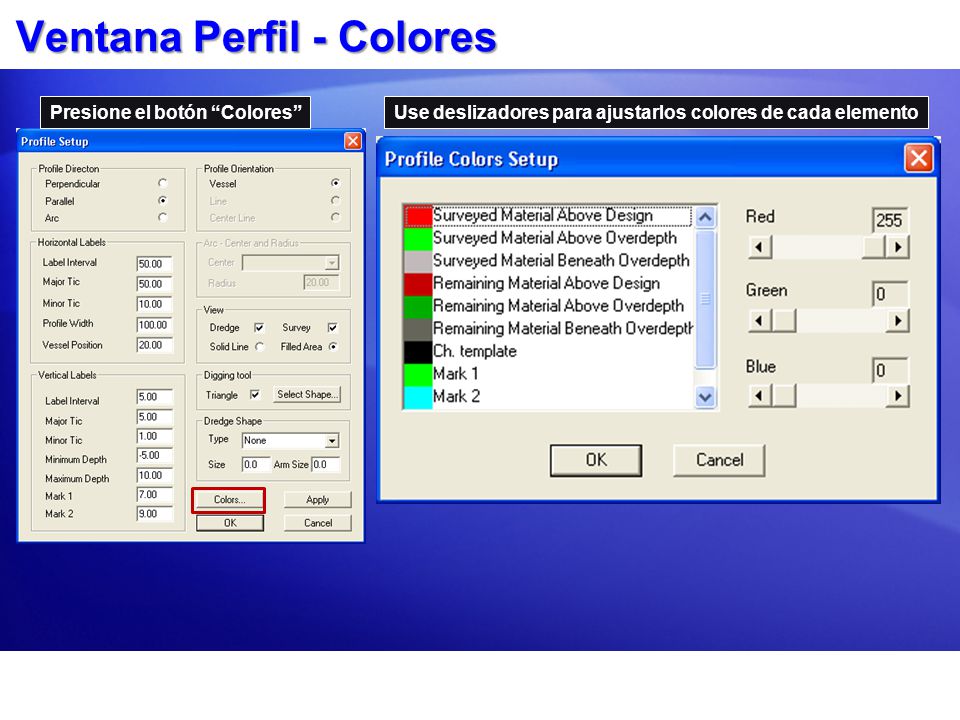Click Horizontal Label Interval field
The image size is (960, 720).
(154, 264)
